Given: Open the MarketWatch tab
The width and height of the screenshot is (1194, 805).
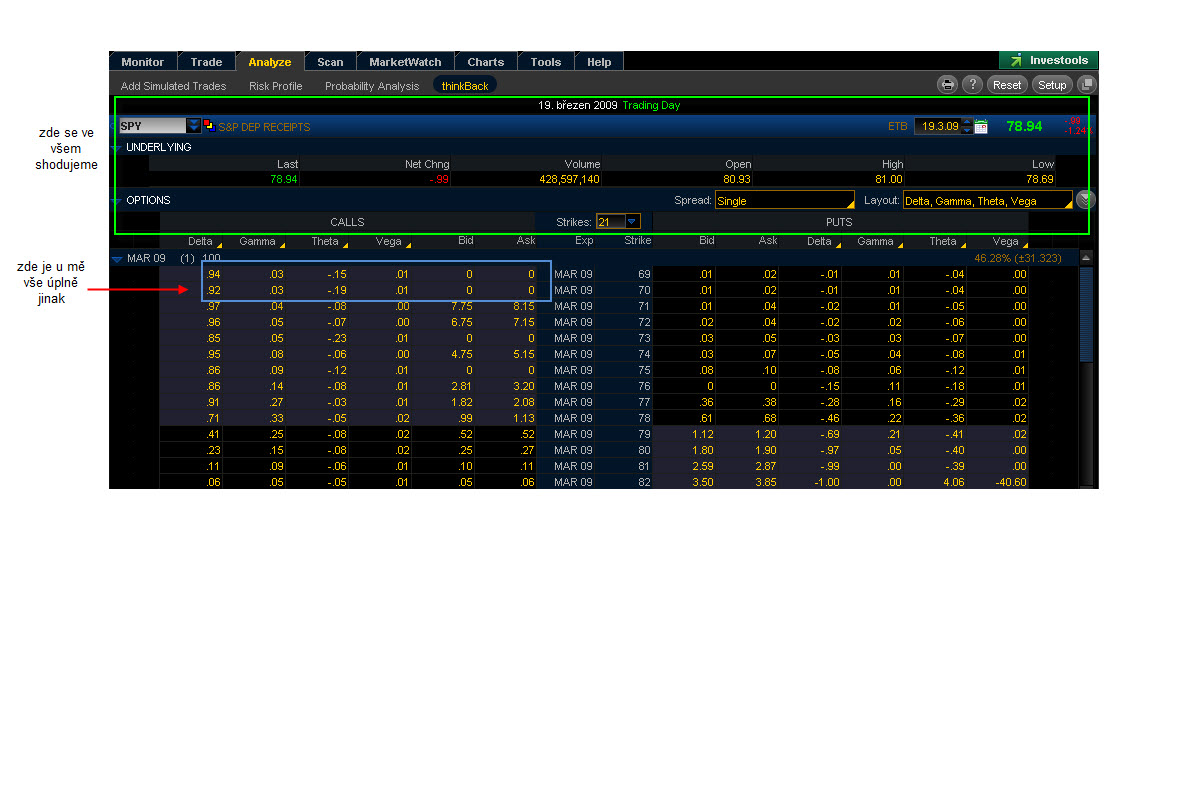Looking at the screenshot, I should pos(405,62).
